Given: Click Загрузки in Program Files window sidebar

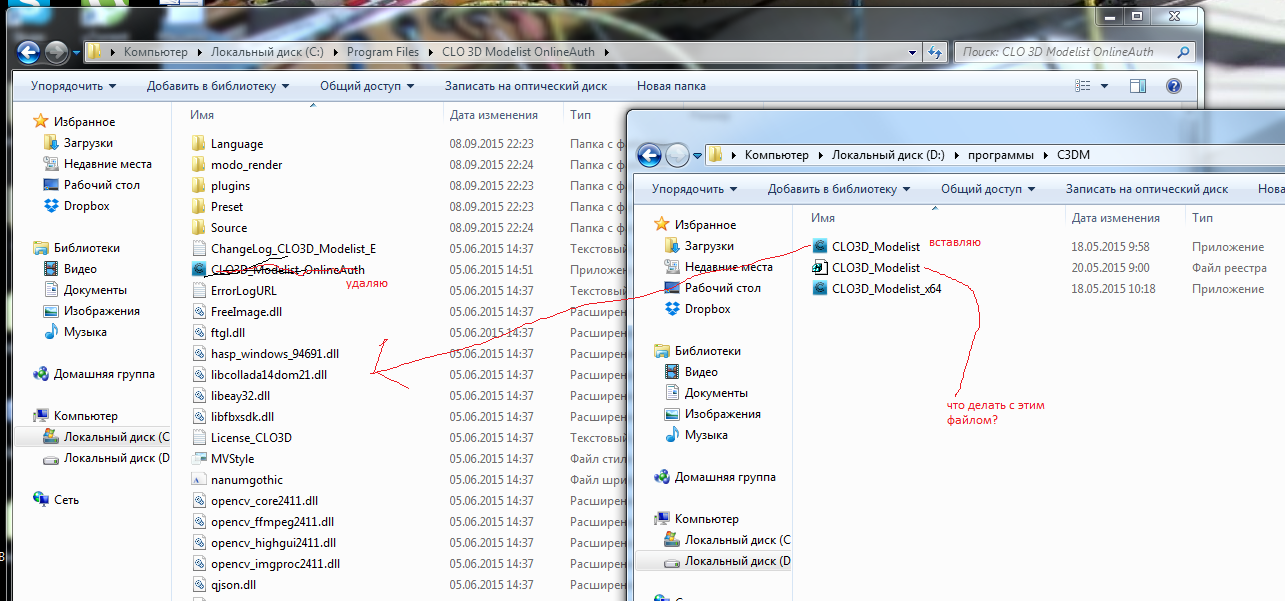Looking at the screenshot, I should click(x=88, y=143).
